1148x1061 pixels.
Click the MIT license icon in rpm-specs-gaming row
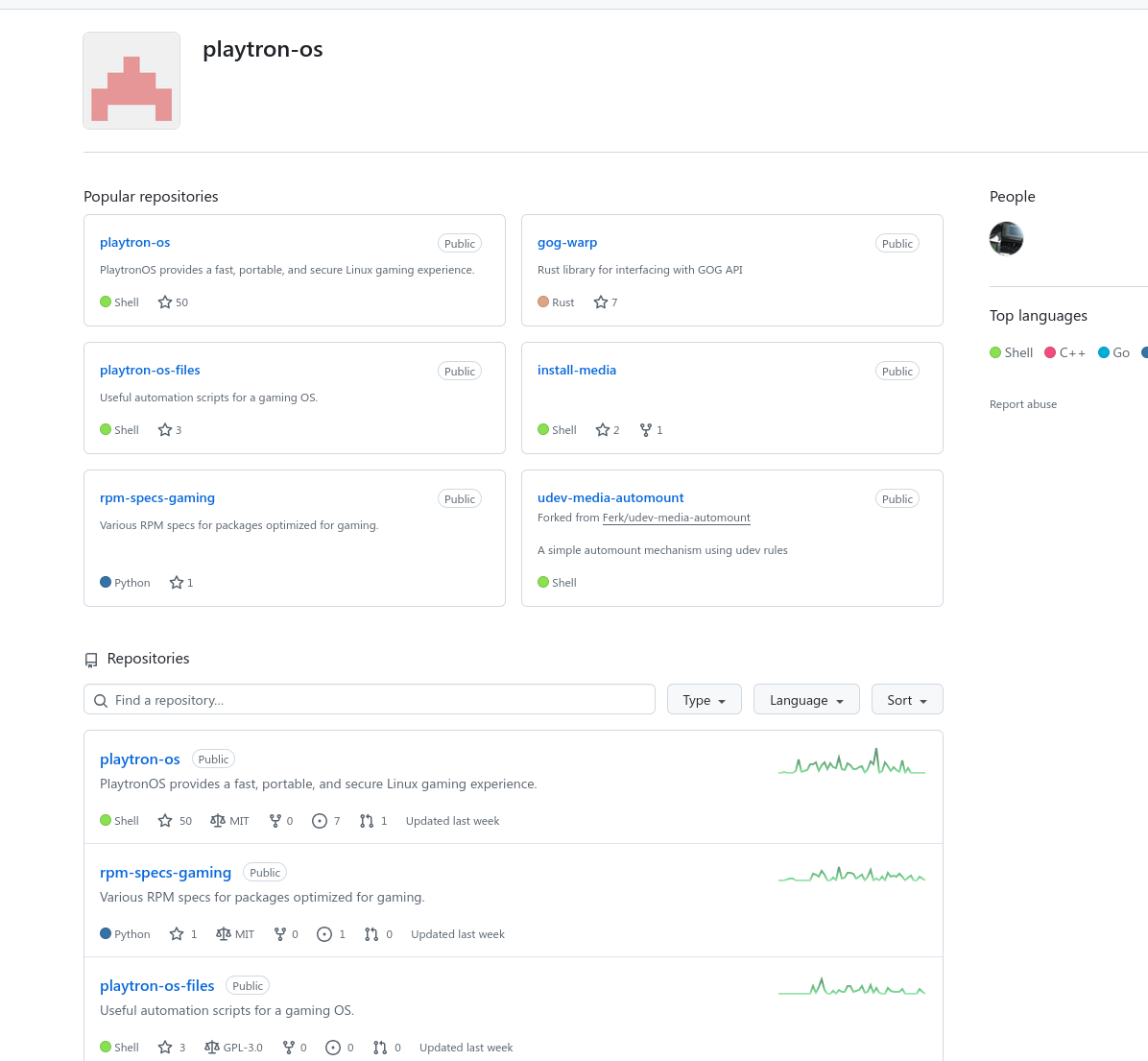(x=224, y=934)
